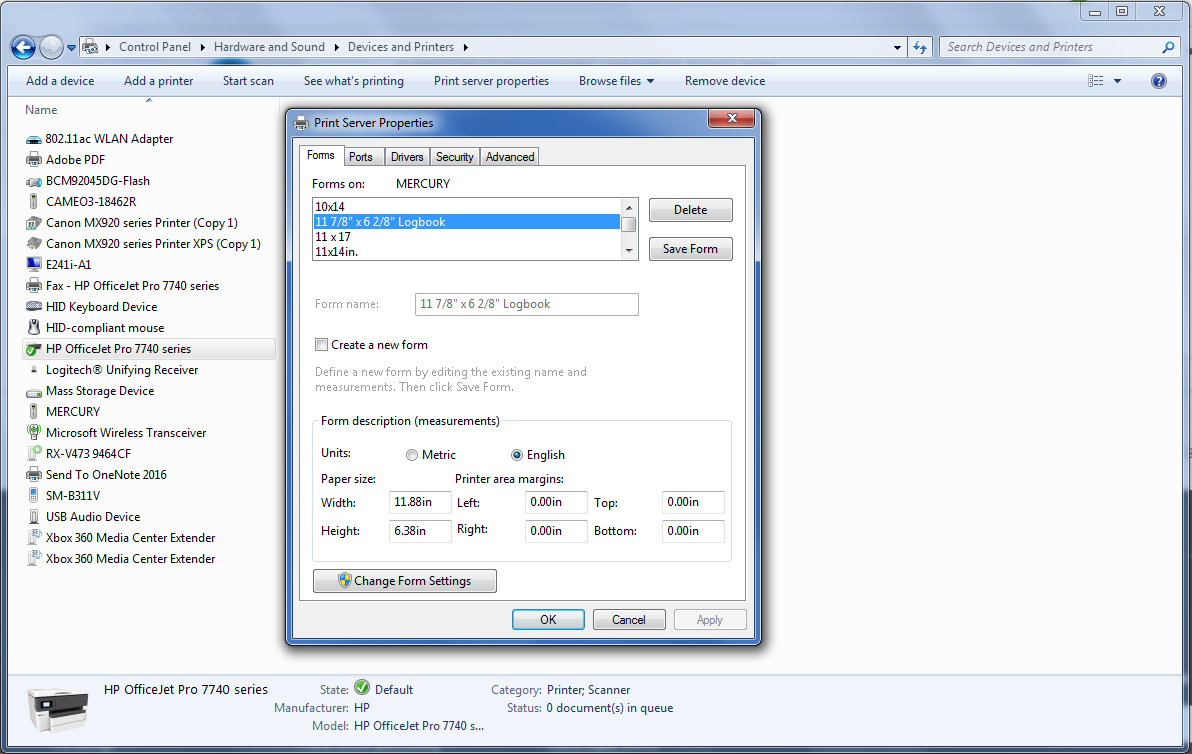Click the forms list scroll-up arrow
The width and height of the screenshot is (1192, 754).
pos(629,208)
